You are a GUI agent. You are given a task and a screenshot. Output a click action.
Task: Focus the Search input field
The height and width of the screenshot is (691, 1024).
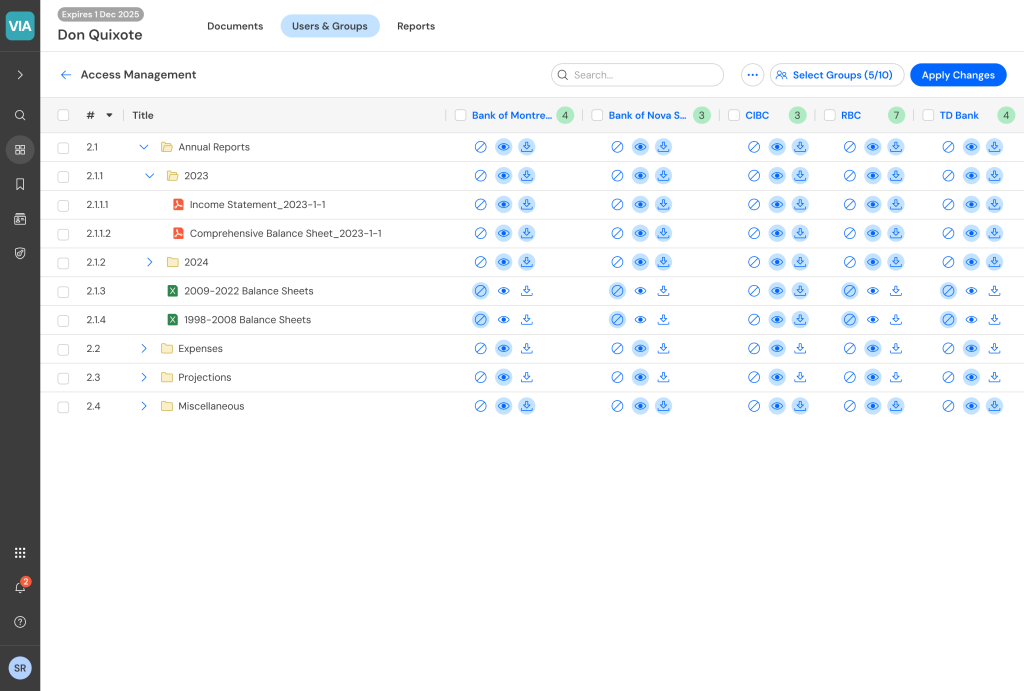(x=637, y=75)
